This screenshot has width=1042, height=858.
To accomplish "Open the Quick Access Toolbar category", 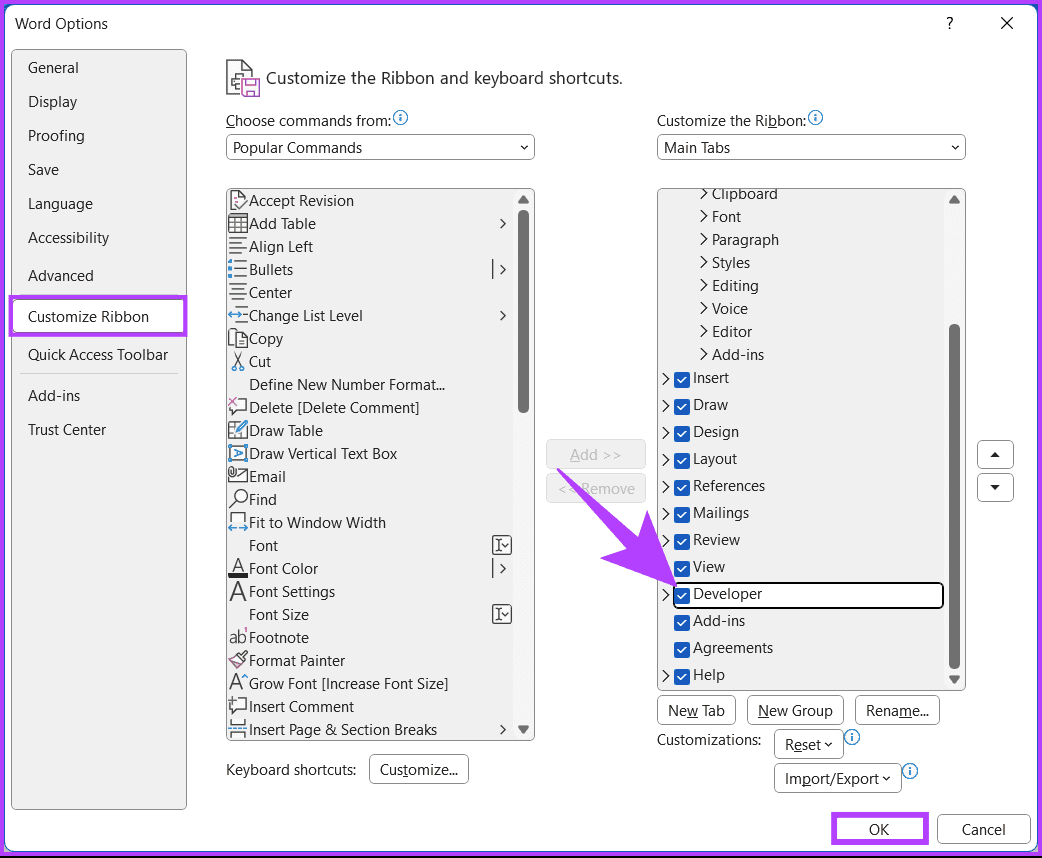I will tap(98, 355).
